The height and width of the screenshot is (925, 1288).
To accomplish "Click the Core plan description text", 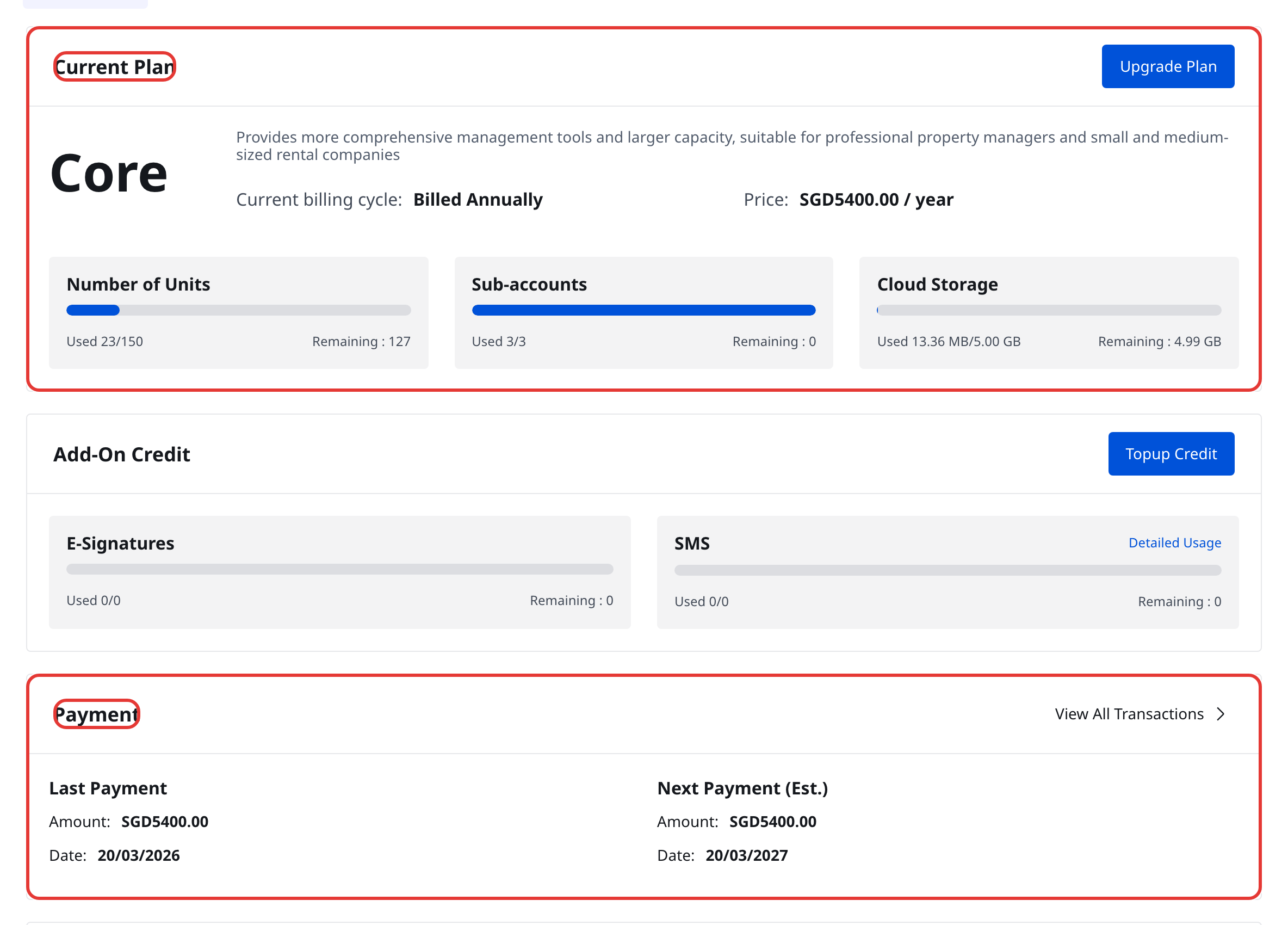I will pos(732,145).
